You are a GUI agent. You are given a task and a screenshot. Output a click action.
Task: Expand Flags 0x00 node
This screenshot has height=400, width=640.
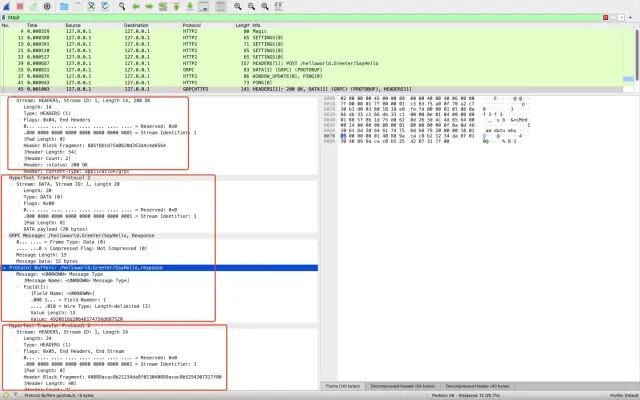coord(19,203)
